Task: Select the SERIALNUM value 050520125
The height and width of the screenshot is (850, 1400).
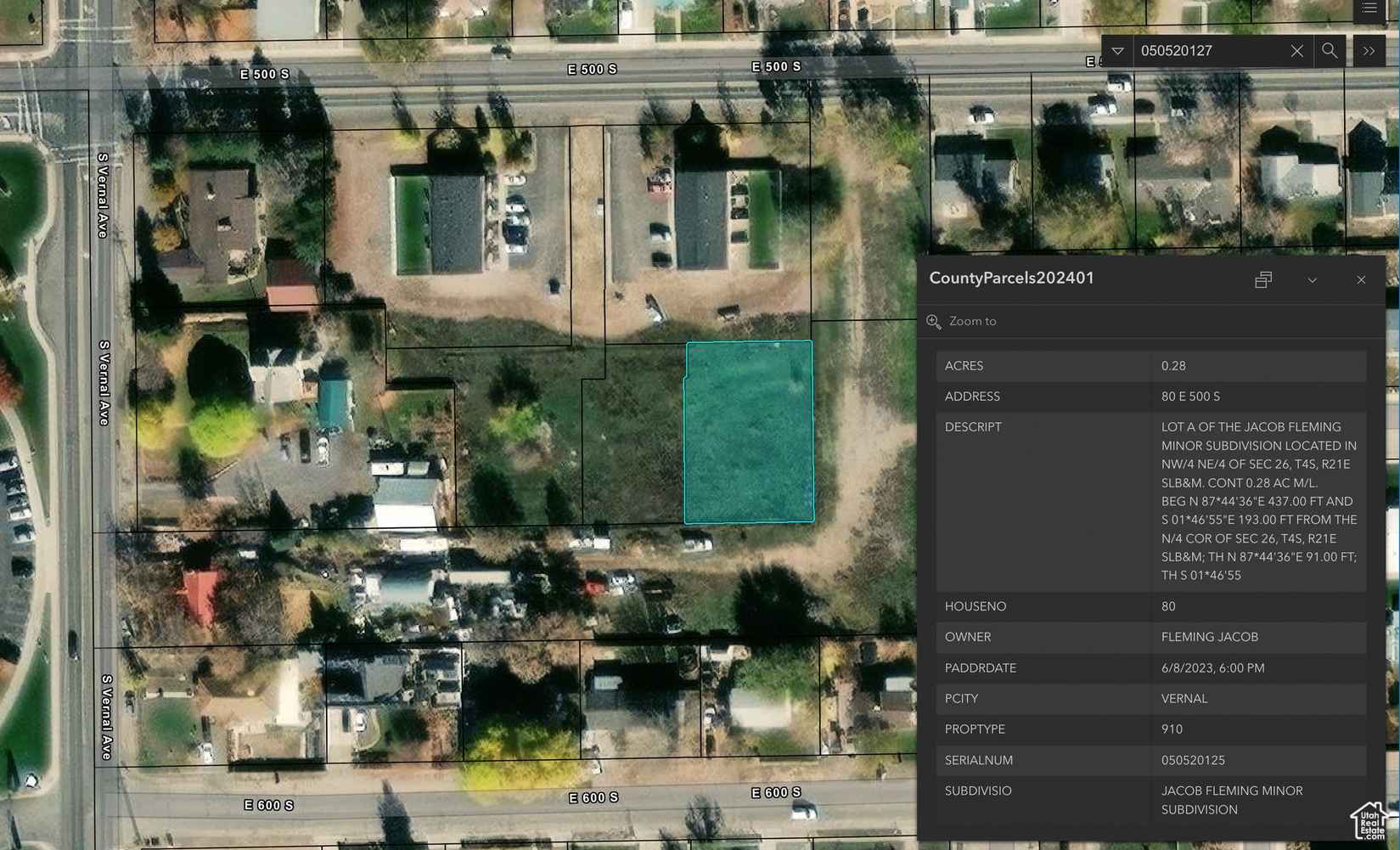Action: point(1193,760)
